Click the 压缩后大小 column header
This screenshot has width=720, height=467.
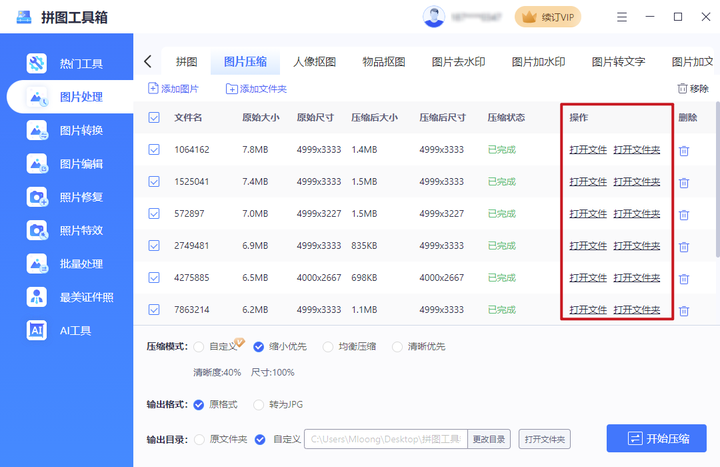click(x=374, y=118)
